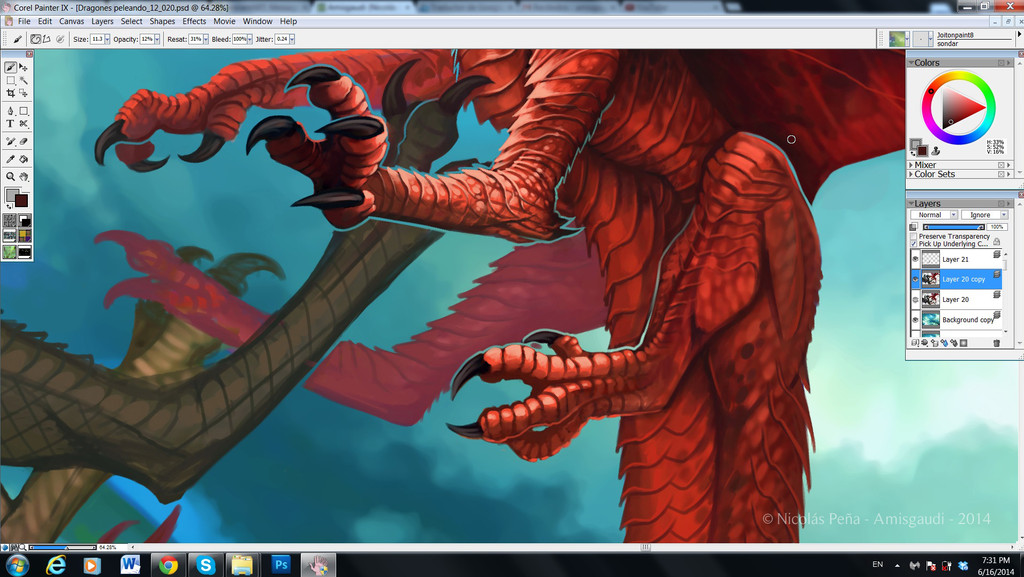Open the Normal composite method dropdown
This screenshot has width=1024, height=577.
click(x=934, y=215)
